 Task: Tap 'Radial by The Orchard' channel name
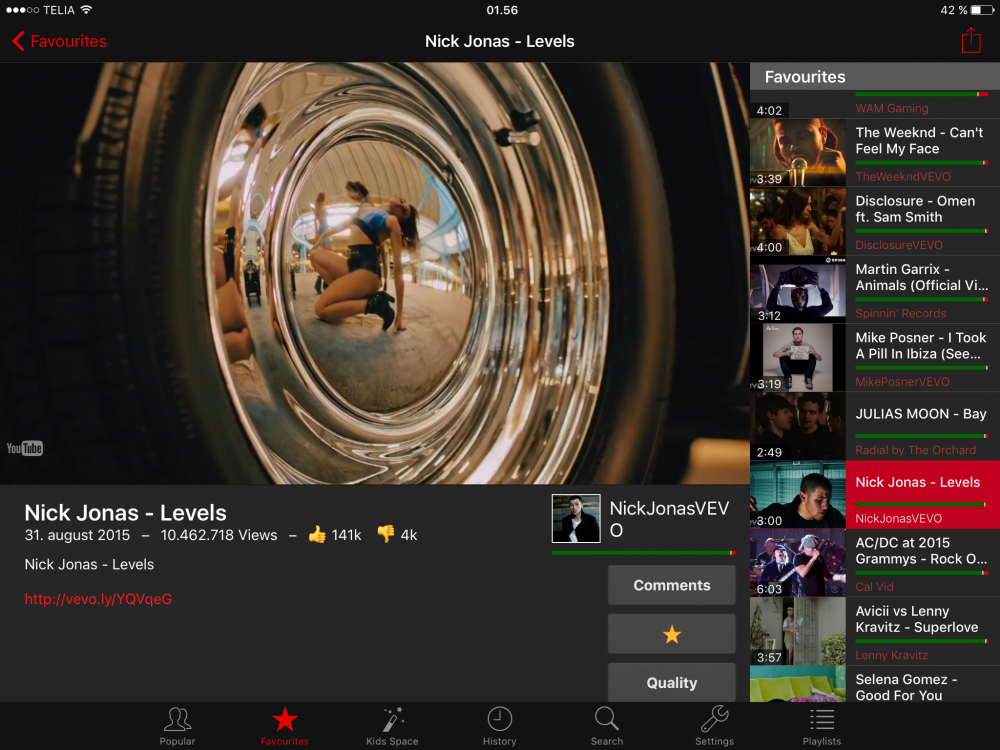(915, 450)
